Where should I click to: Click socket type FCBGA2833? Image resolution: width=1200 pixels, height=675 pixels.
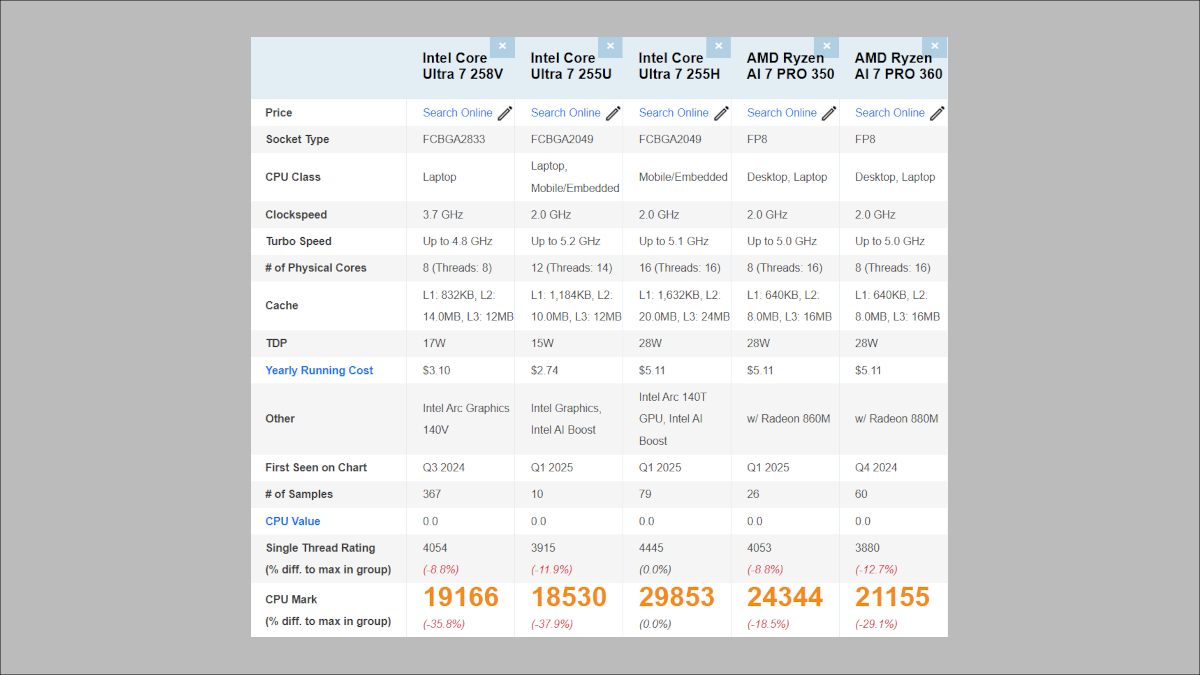(454, 139)
